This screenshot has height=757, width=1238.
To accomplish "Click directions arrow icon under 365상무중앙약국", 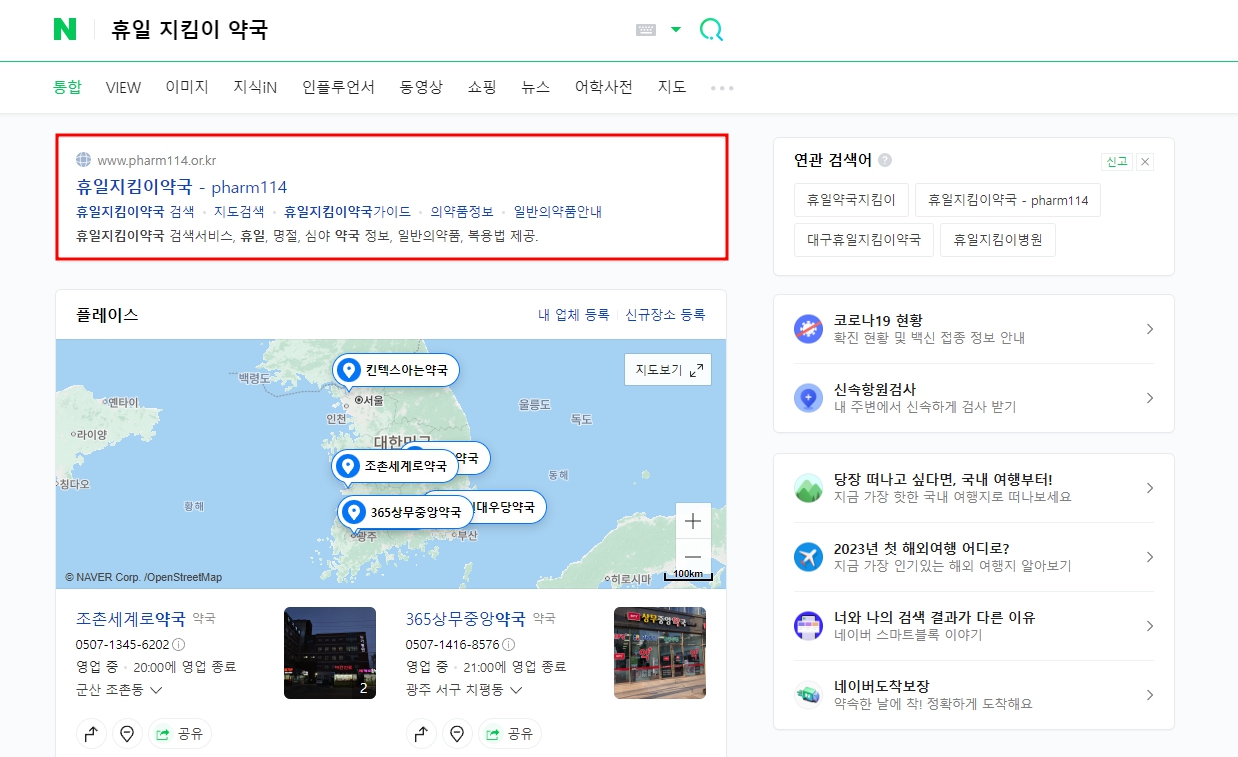I will 421,734.
